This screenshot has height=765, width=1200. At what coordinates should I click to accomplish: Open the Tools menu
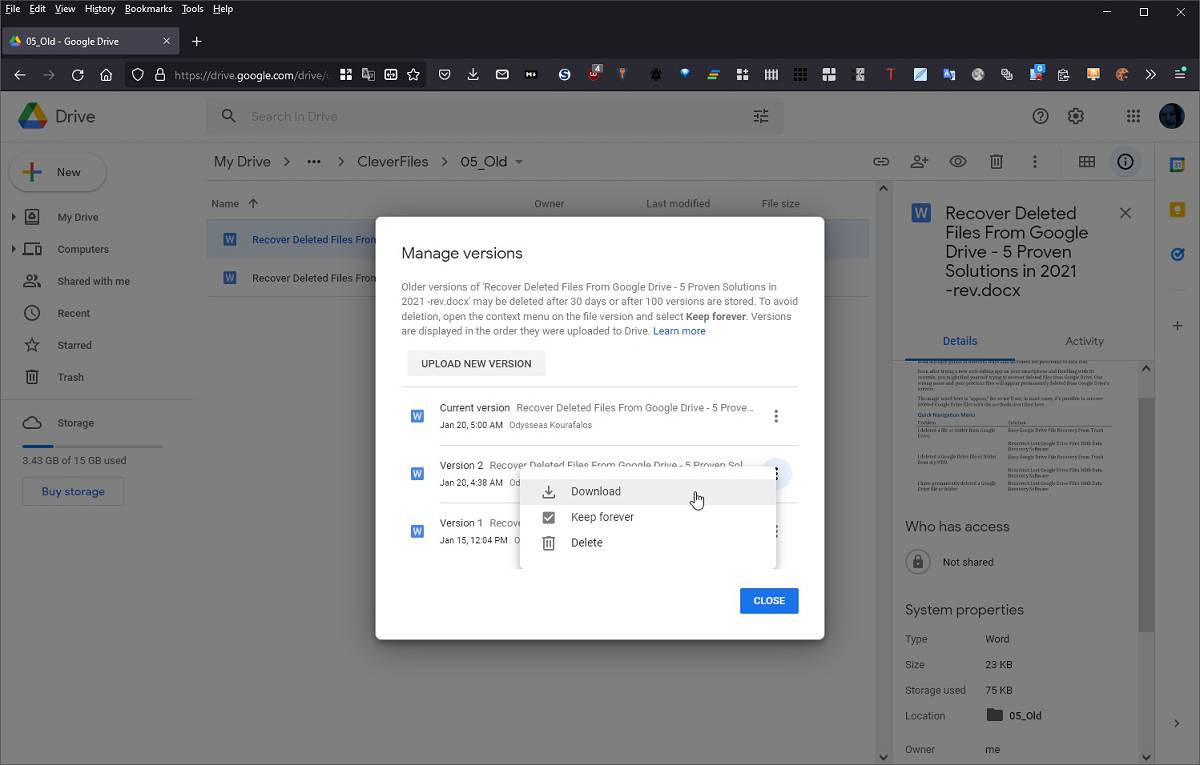coord(192,9)
